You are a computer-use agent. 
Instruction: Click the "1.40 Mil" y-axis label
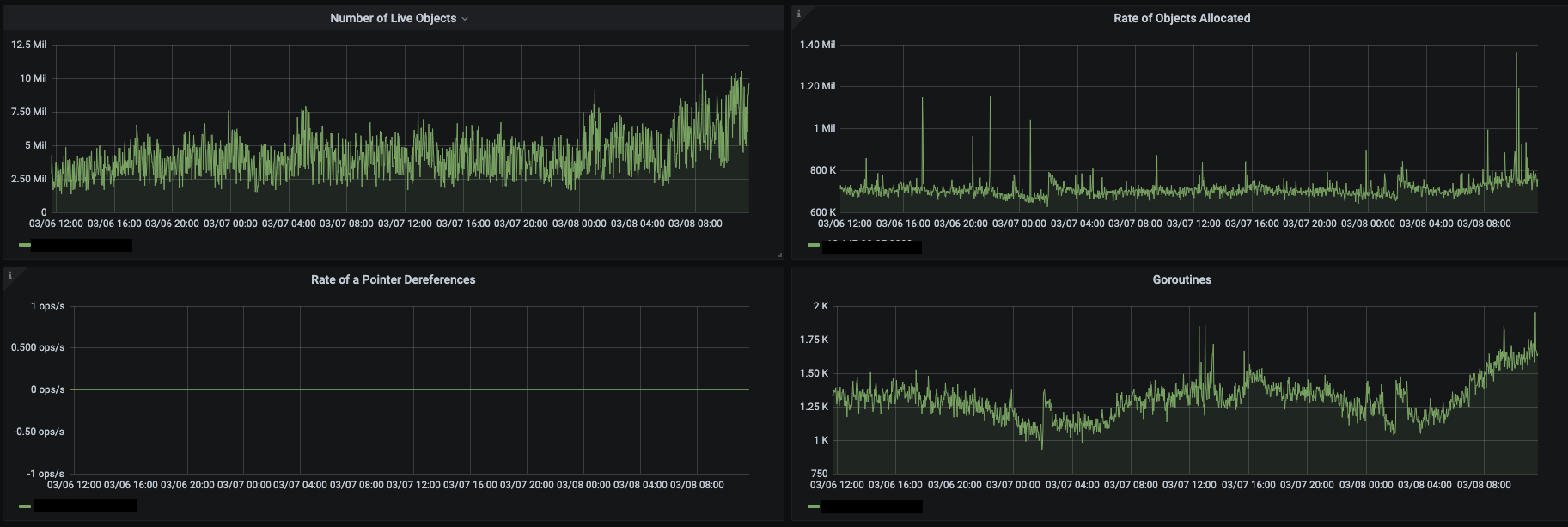[817, 45]
